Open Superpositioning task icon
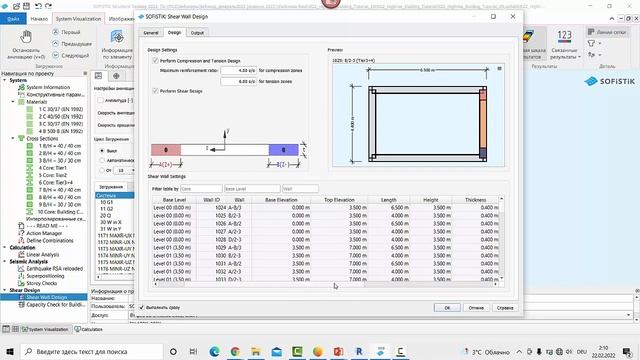 [x=21, y=276]
